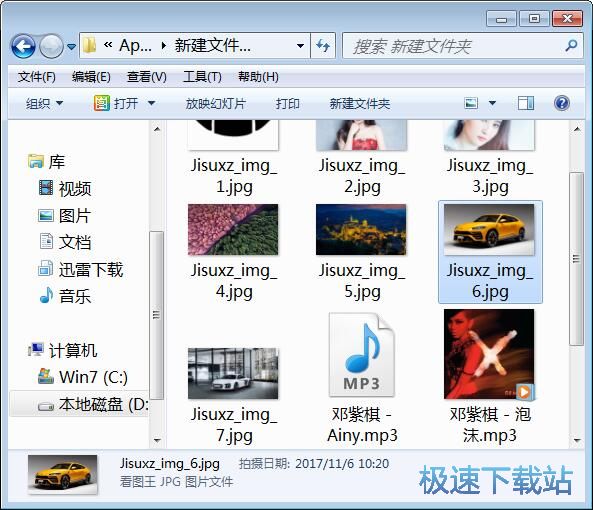This screenshot has height=510, width=593.
Task: Select Jisuxz_img_6.jpg yellow car thumbnail
Action: (x=489, y=229)
